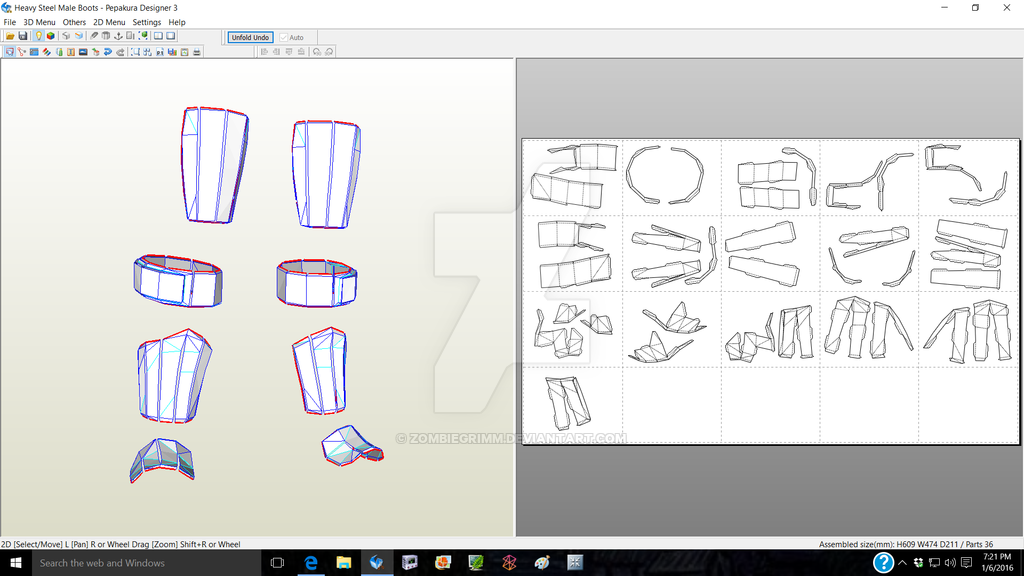Open the Action Center notification icon
This screenshot has width=1024, height=576.
click(x=967, y=562)
